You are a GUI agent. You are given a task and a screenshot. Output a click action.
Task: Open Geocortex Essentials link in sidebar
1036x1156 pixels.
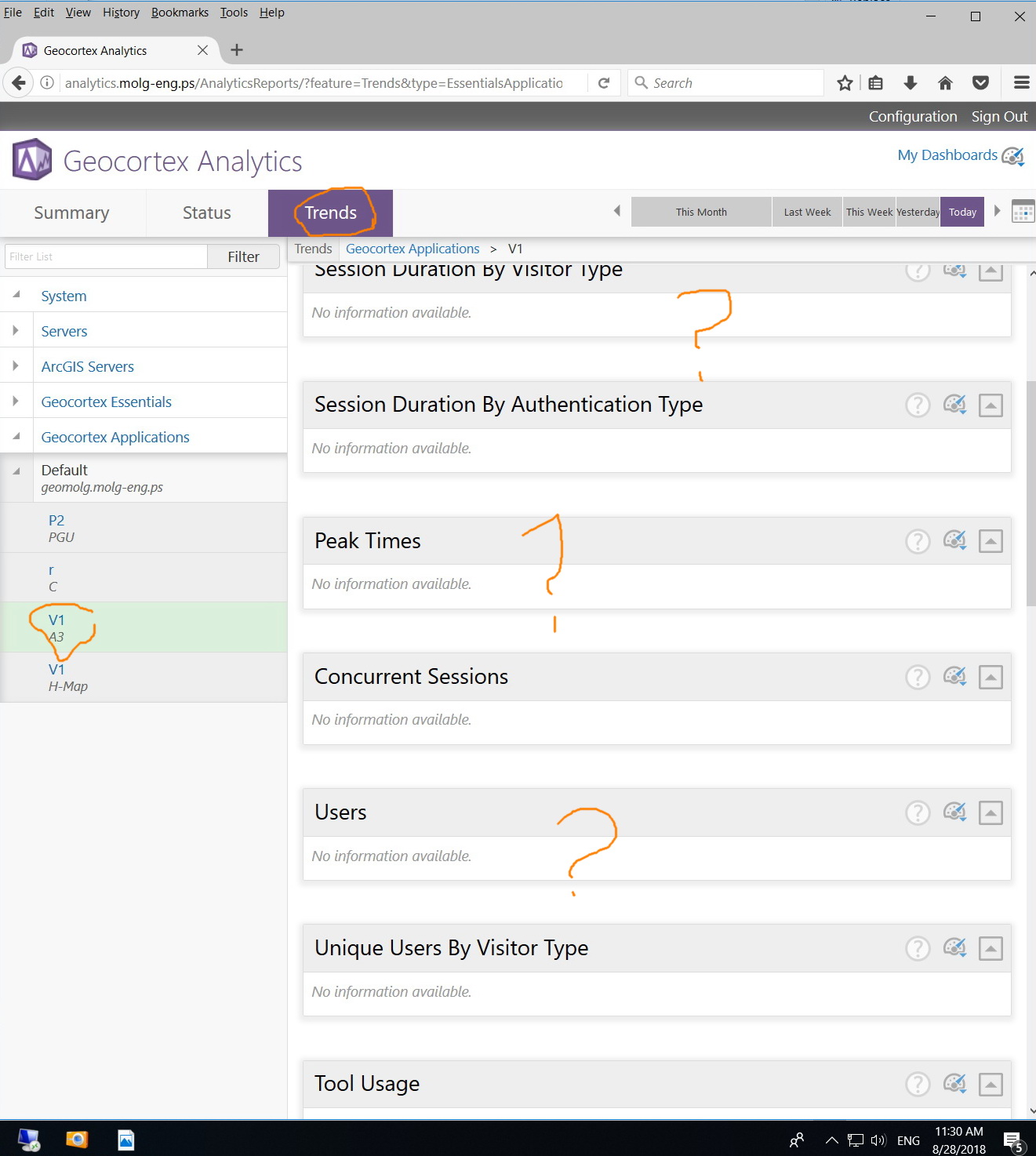point(106,402)
